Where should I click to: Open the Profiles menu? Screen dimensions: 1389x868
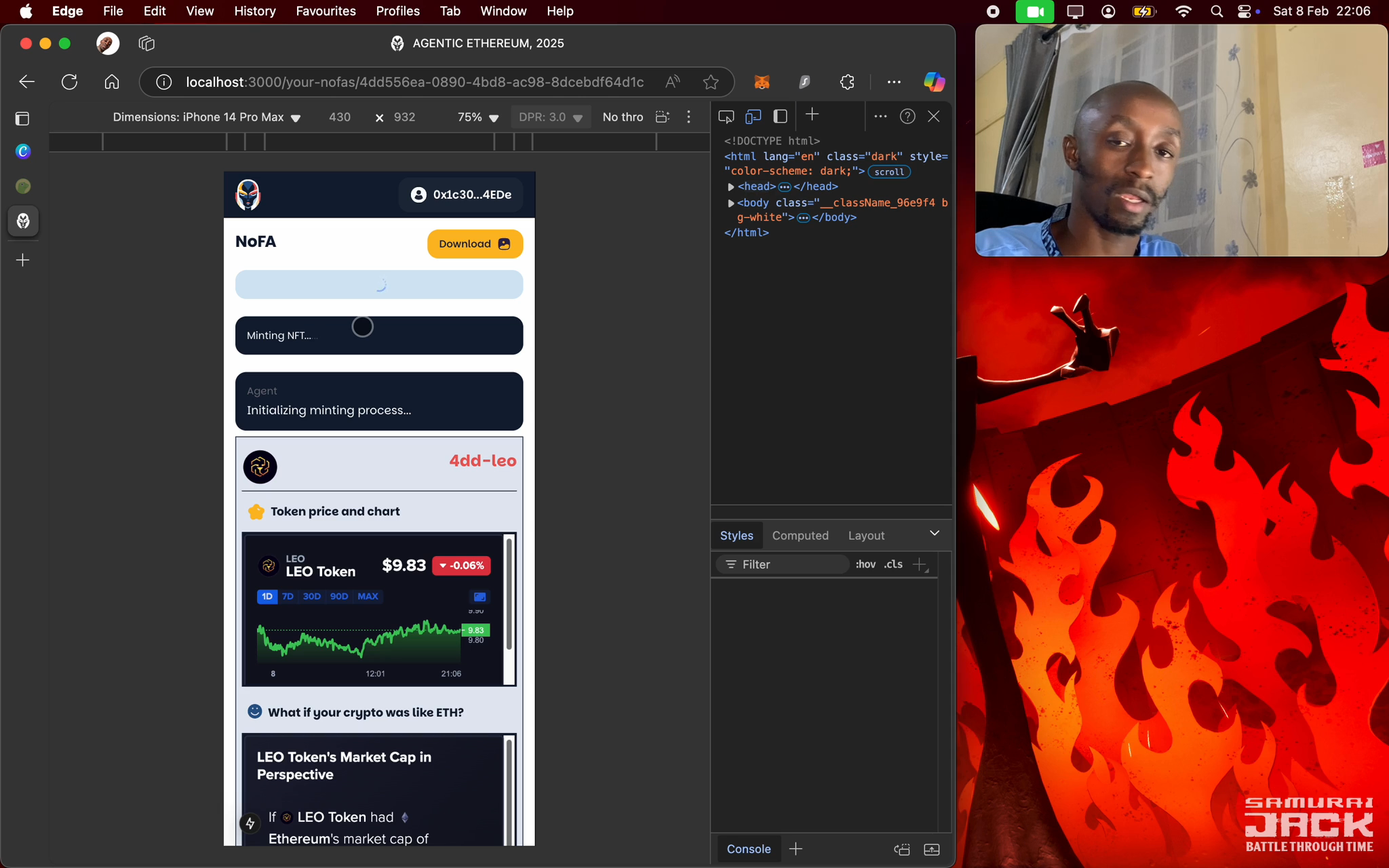[x=397, y=11]
